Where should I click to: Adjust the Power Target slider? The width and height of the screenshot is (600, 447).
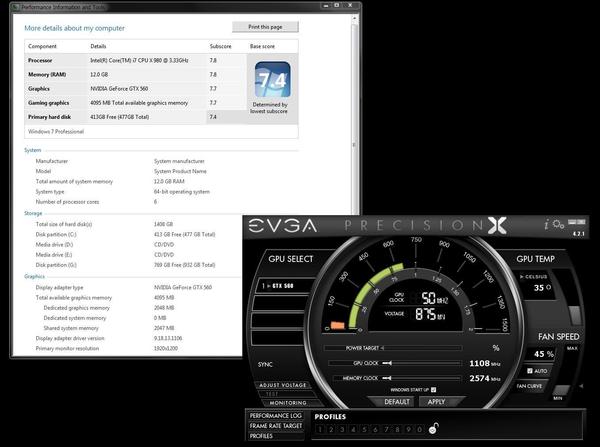[x=393, y=348]
